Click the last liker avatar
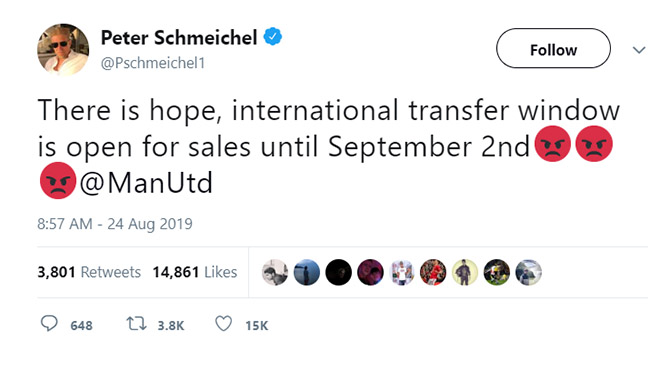The image size is (660, 371). tap(528, 272)
